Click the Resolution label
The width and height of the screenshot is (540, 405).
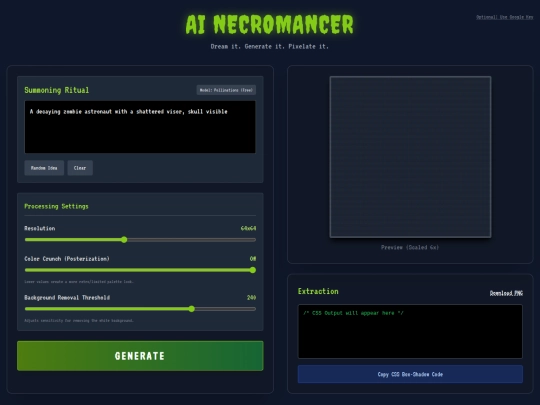40,228
